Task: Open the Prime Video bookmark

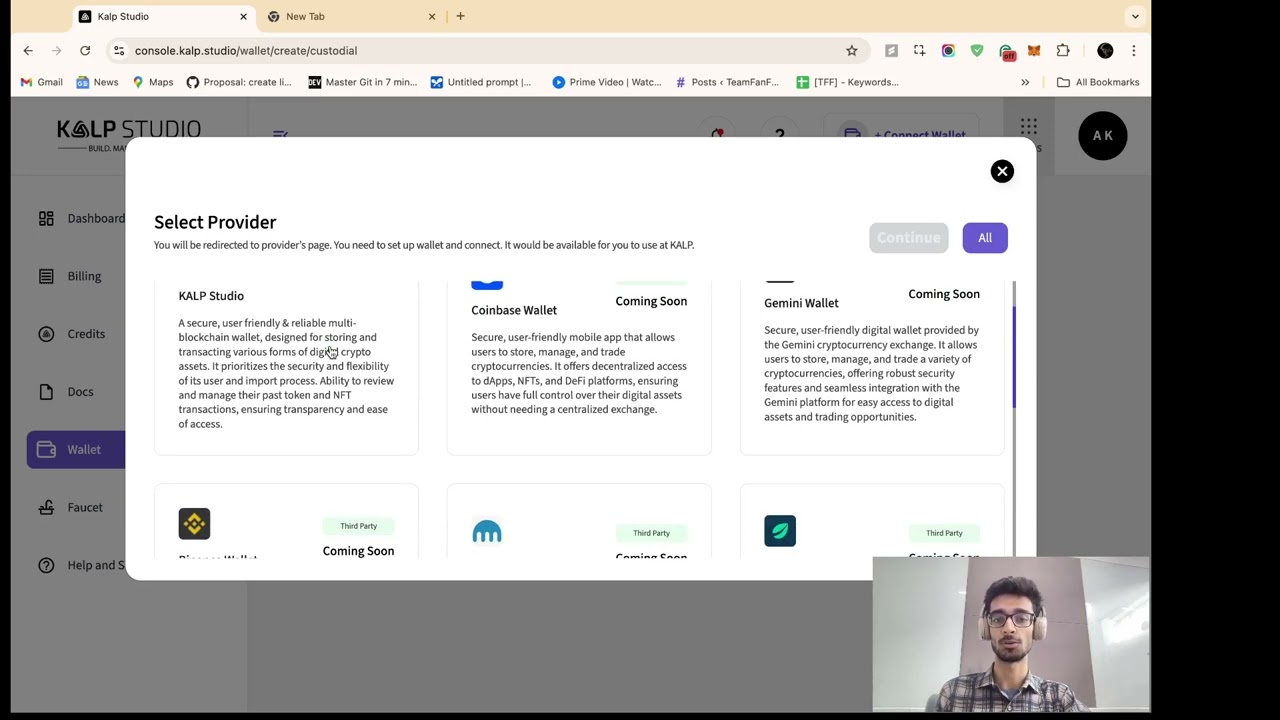Action: pyautogui.click(x=606, y=82)
